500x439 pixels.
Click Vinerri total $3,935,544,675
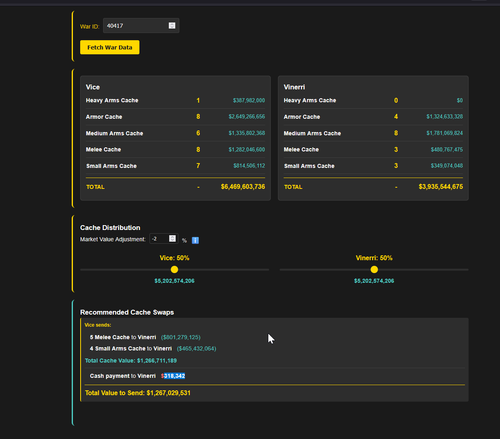[441, 187]
